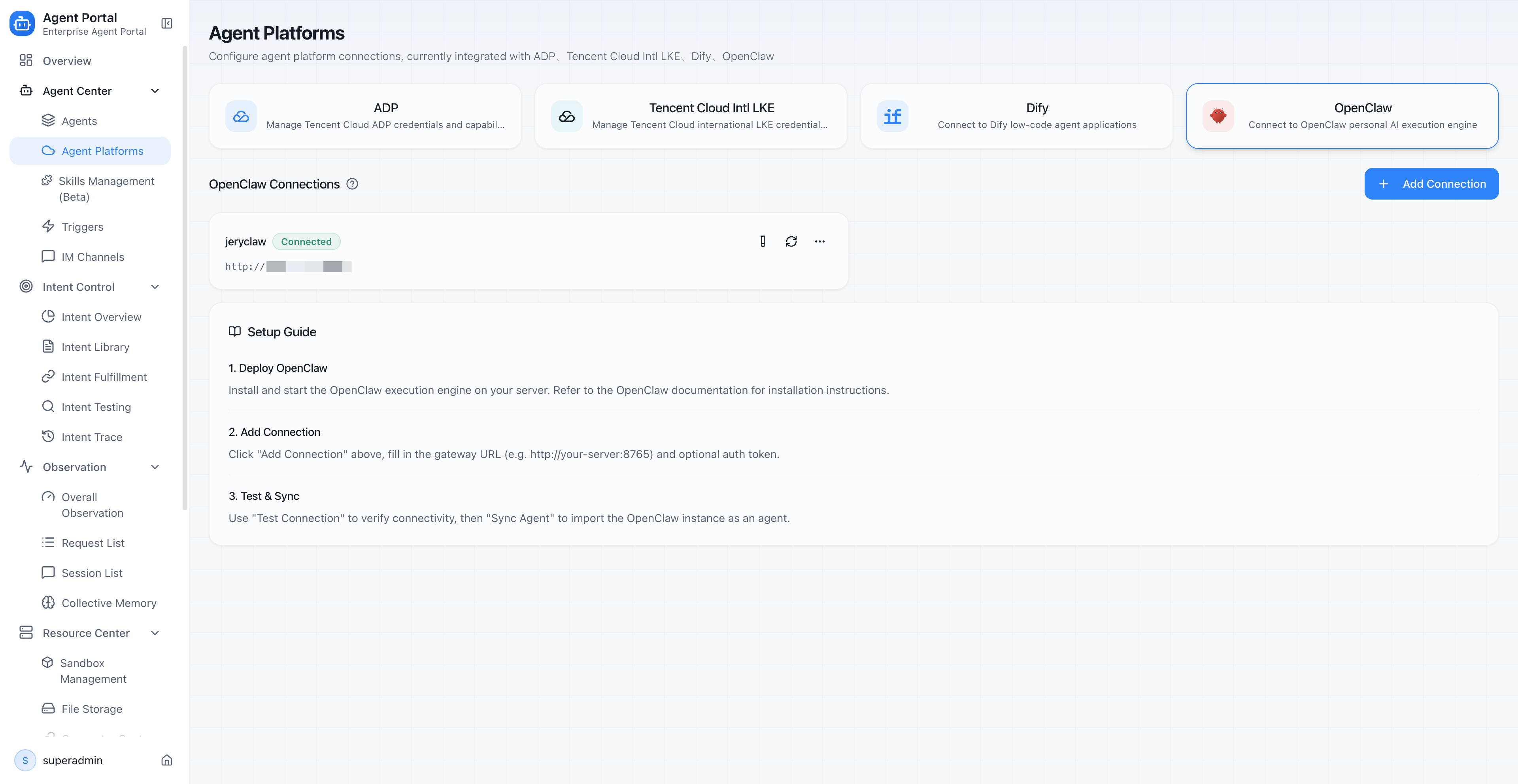Viewport: 1518px width, 784px height.
Task: Click the OpenClaw red mascot icon
Action: click(x=1218, y=116)
